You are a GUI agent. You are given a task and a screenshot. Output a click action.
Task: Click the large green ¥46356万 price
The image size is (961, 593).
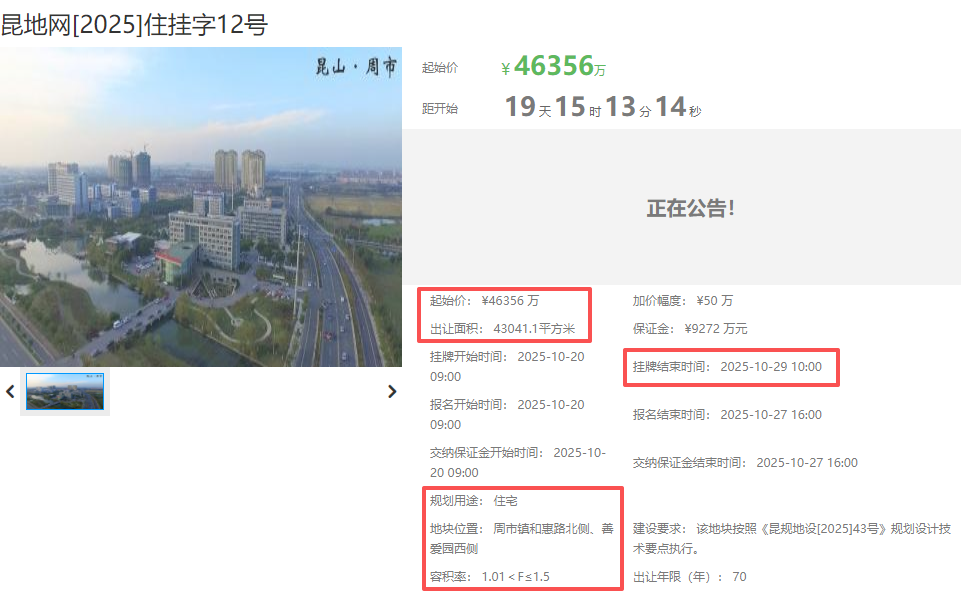(554, 67)
